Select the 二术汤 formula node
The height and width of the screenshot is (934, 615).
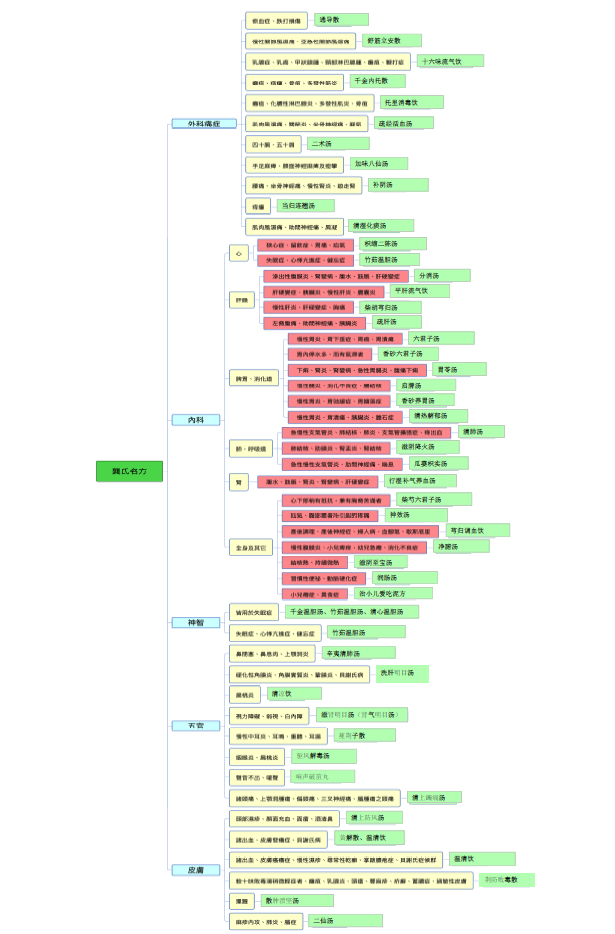[338, 144]
